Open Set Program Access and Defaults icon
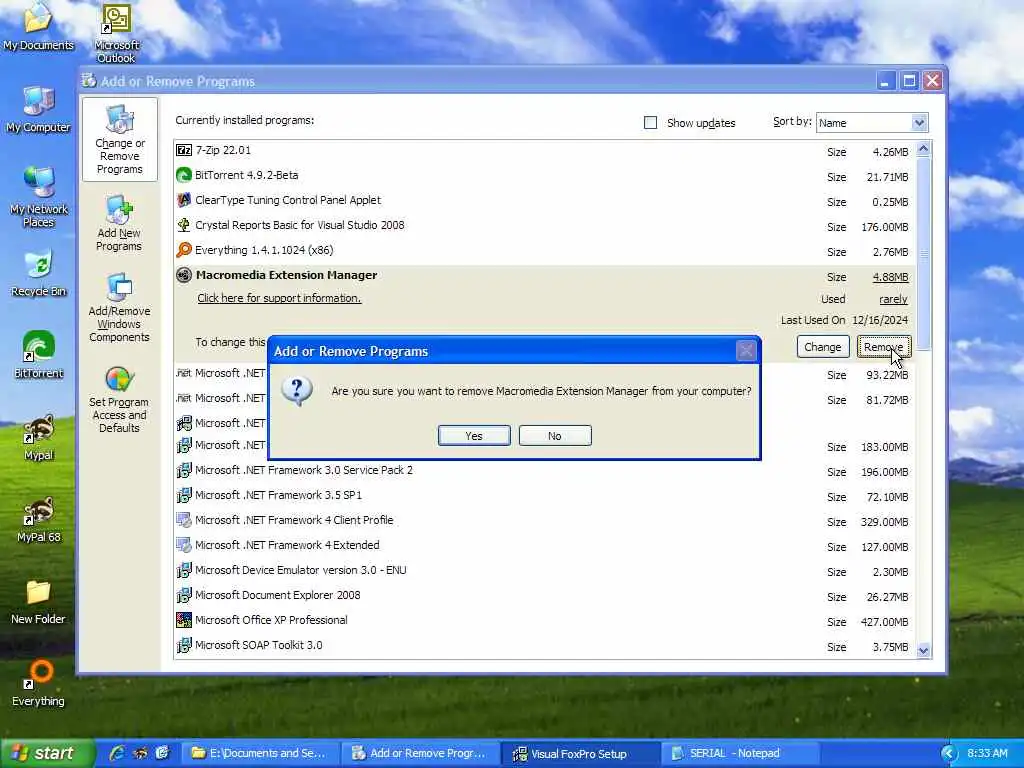The height and width of the screenshot is (768, 1024). pos(119,400)
